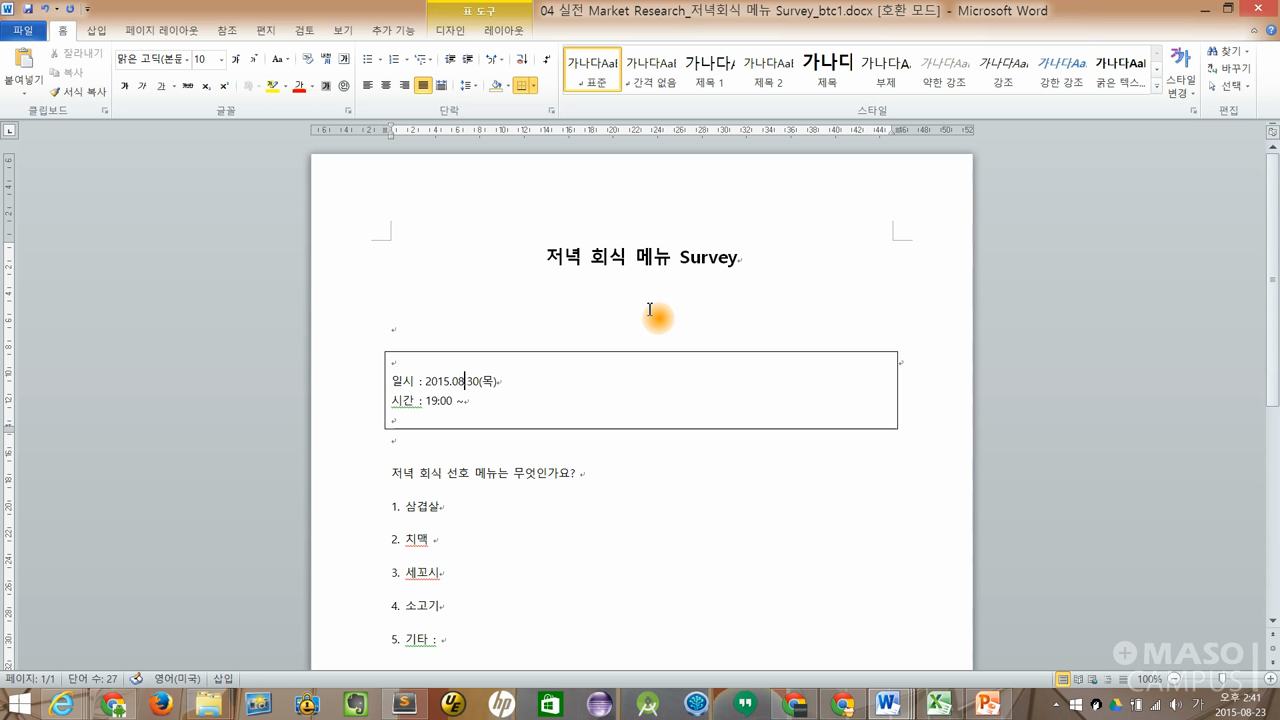Open the line spacing dropdown
Screen dimensions: 1280x720
click(468, 86)
